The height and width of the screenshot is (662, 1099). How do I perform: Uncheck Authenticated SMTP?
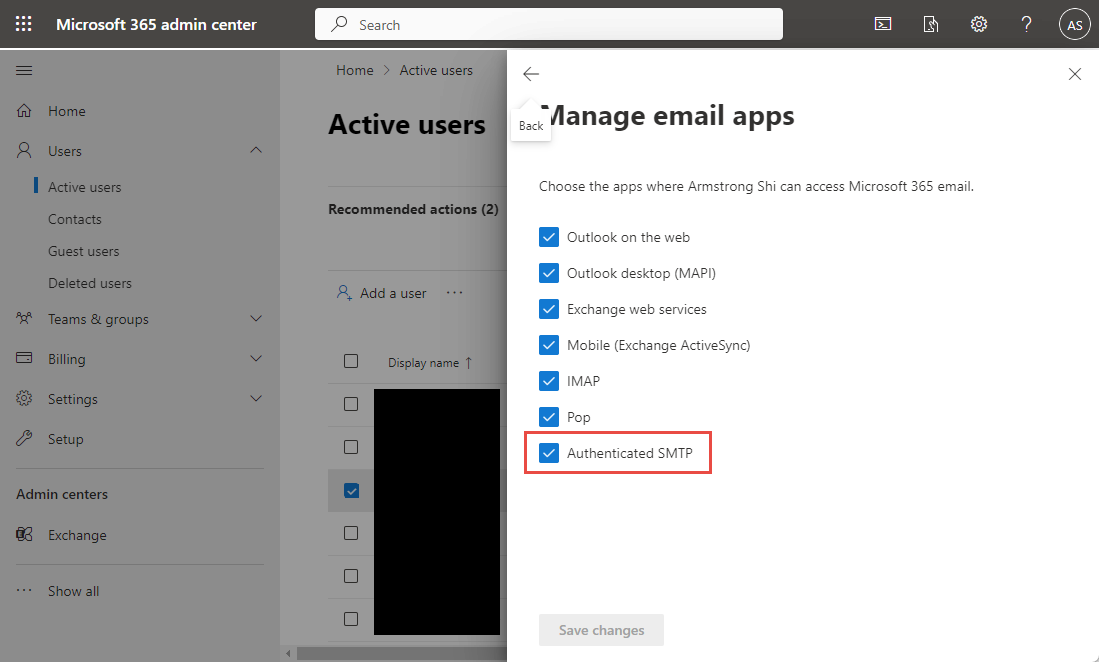click(x=549, y=453)
